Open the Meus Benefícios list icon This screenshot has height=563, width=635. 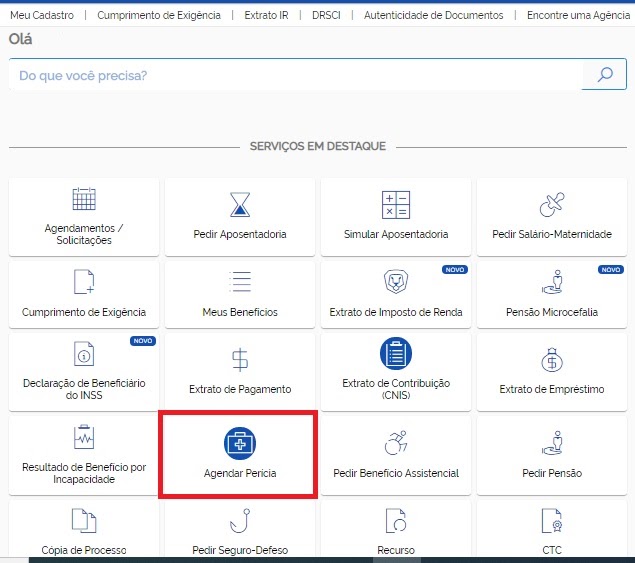coord(240,281)
